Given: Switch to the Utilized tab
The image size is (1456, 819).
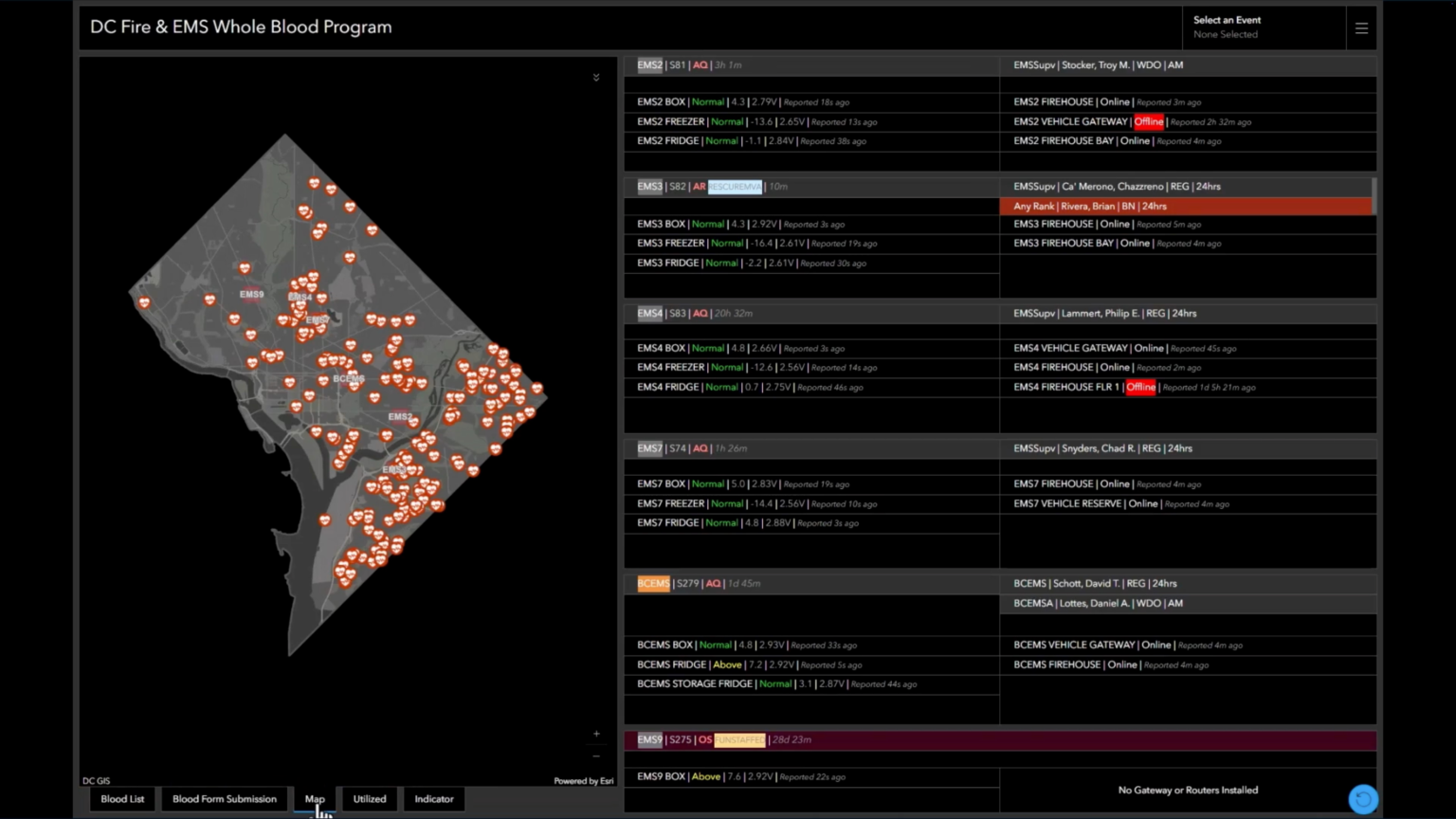Looking at the screenshot, I should point(369,798).
